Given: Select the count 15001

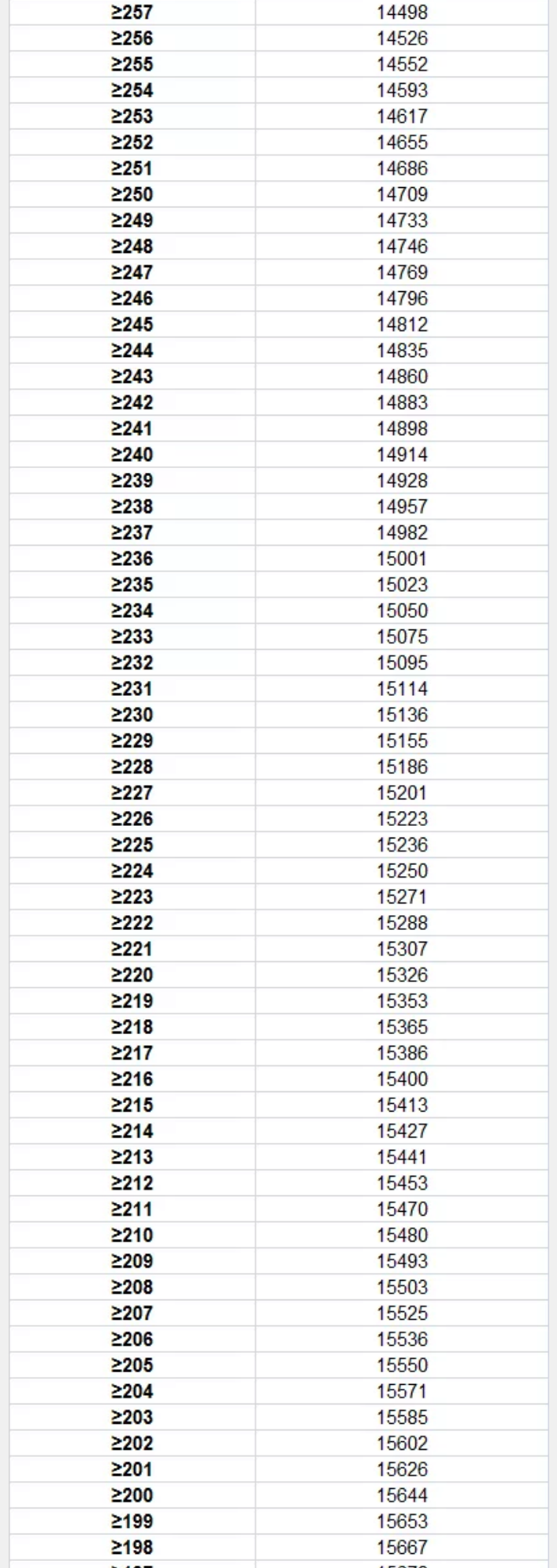Looking at the screenshot, I should tap(402, 558).
